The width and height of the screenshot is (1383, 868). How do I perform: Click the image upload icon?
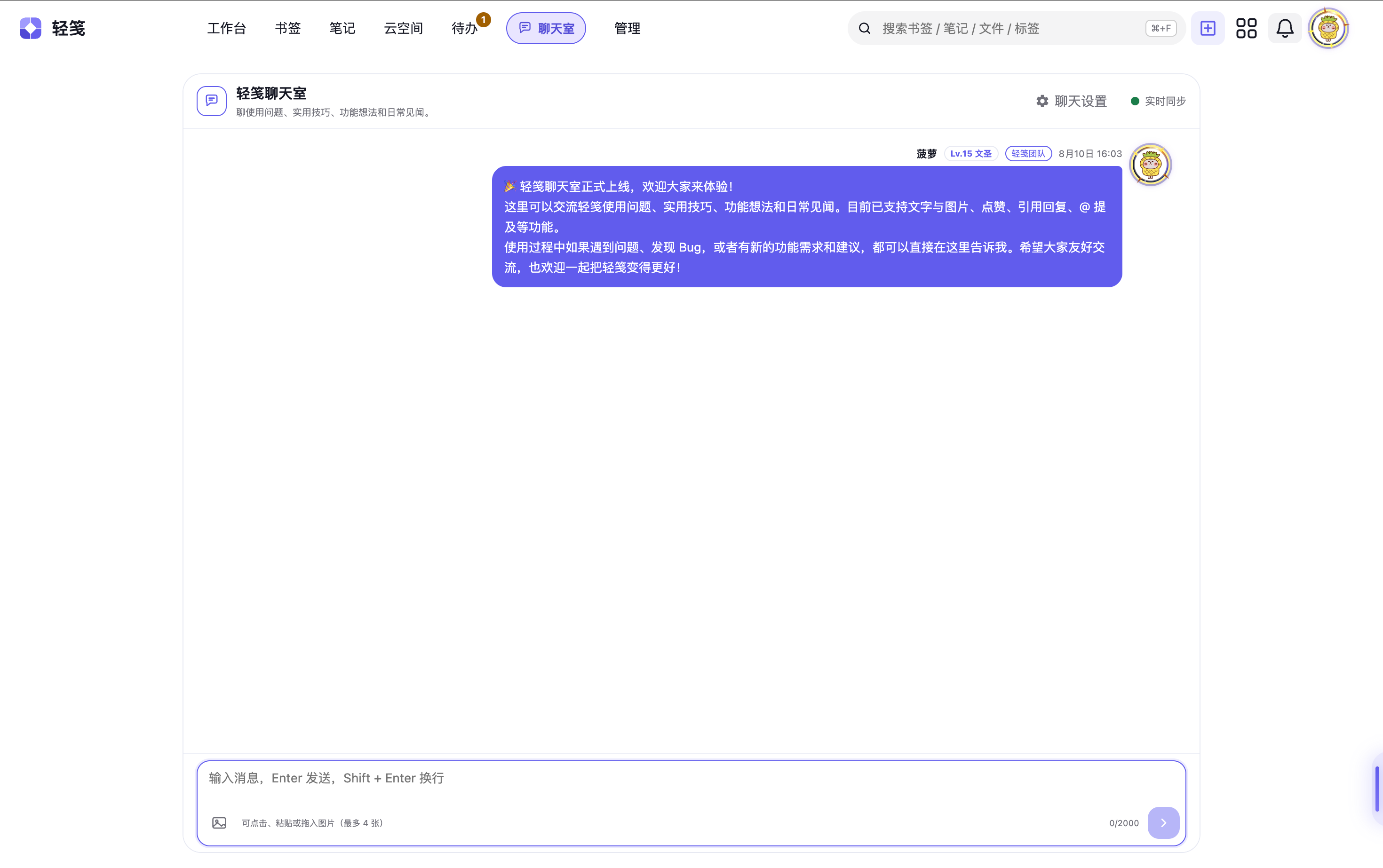click(x=219, y=823)
